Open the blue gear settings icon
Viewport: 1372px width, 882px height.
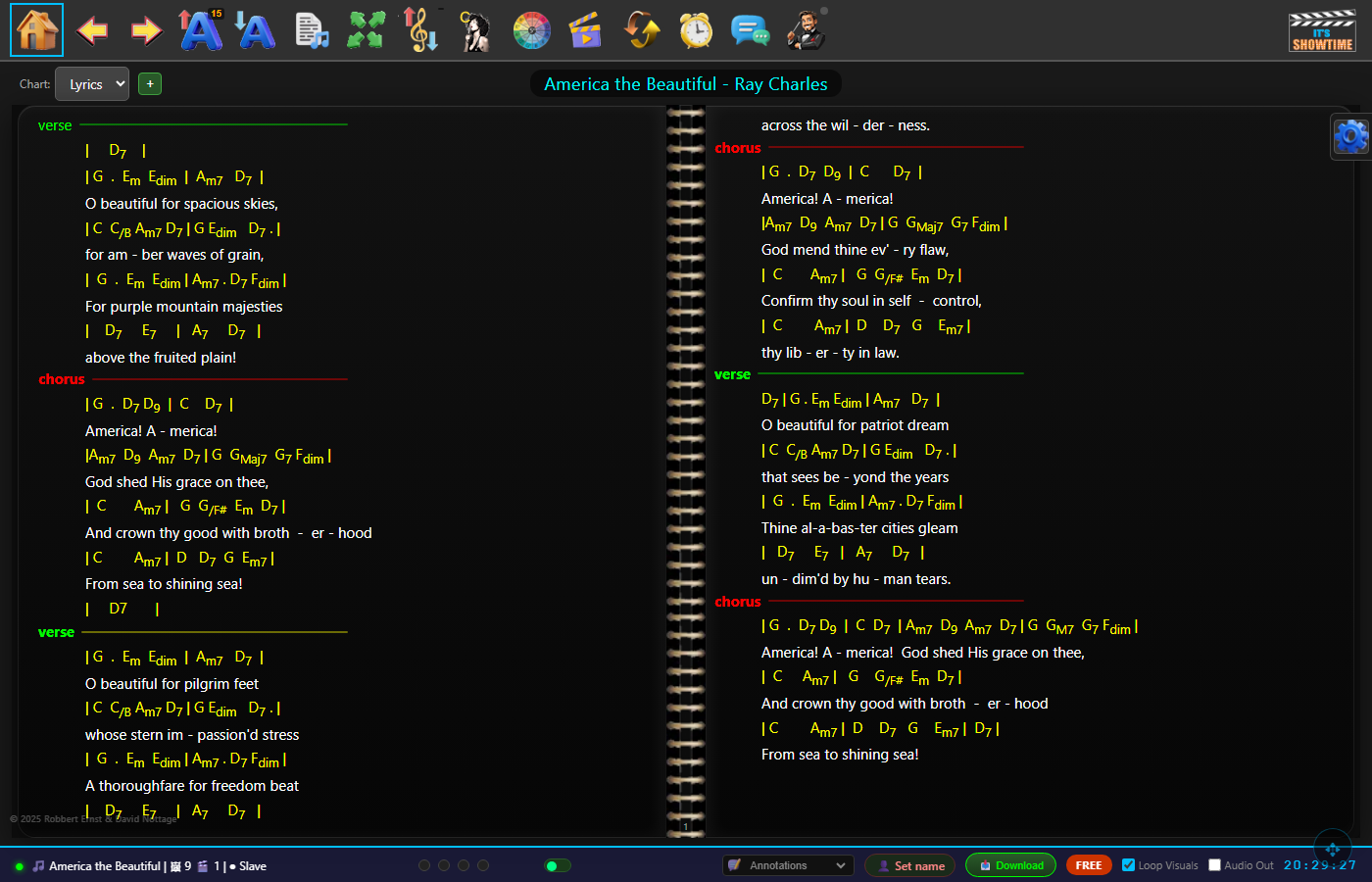pyautogui.click(x=1350, y=135)
